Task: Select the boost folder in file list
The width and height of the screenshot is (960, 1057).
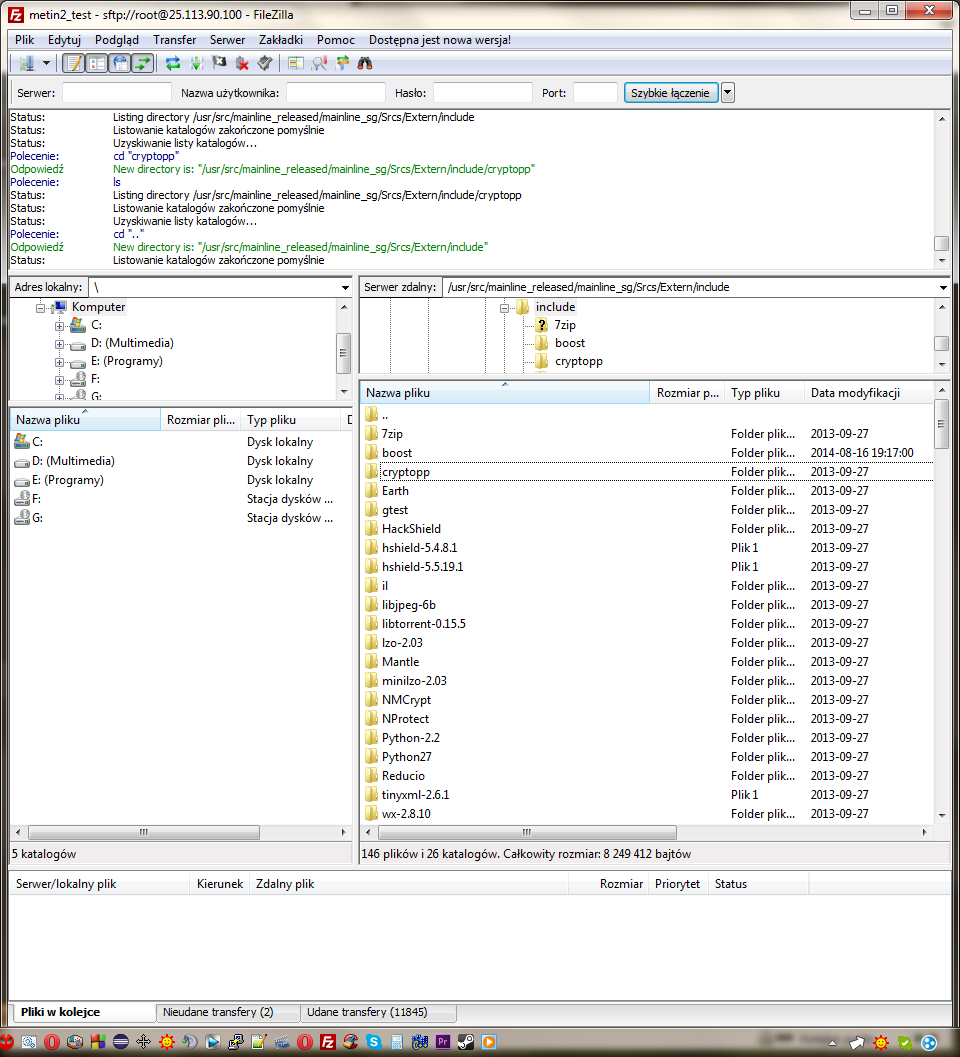Action: click(x=396, y=453)
